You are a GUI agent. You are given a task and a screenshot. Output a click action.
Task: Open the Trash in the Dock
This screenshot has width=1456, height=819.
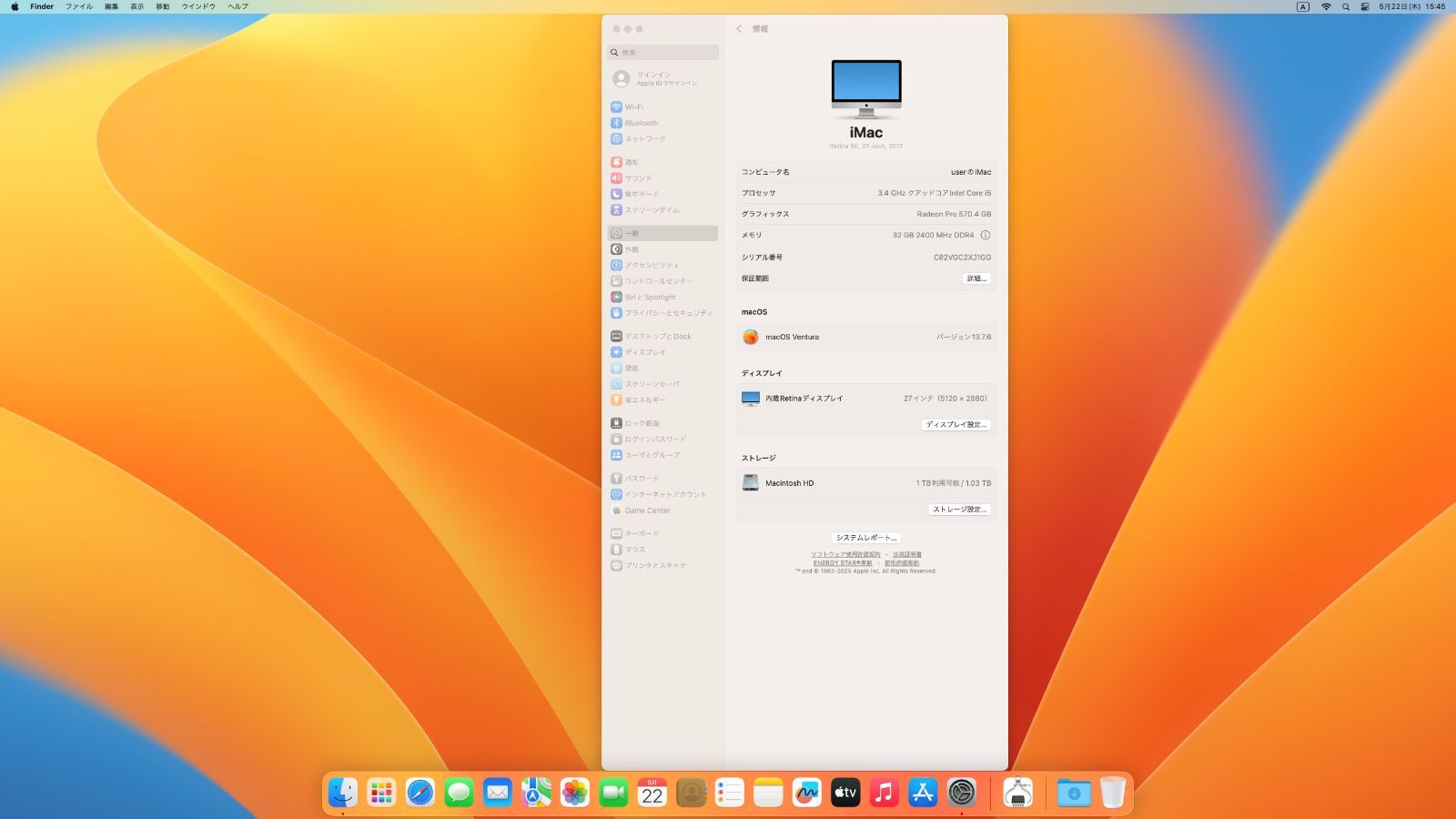[x=1113, y=793]
